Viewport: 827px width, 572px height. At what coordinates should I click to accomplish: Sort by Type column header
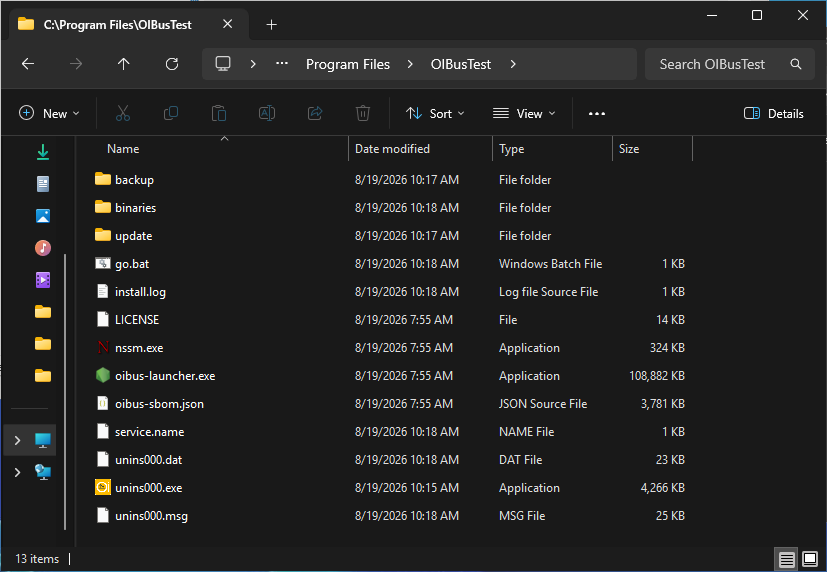512,149
